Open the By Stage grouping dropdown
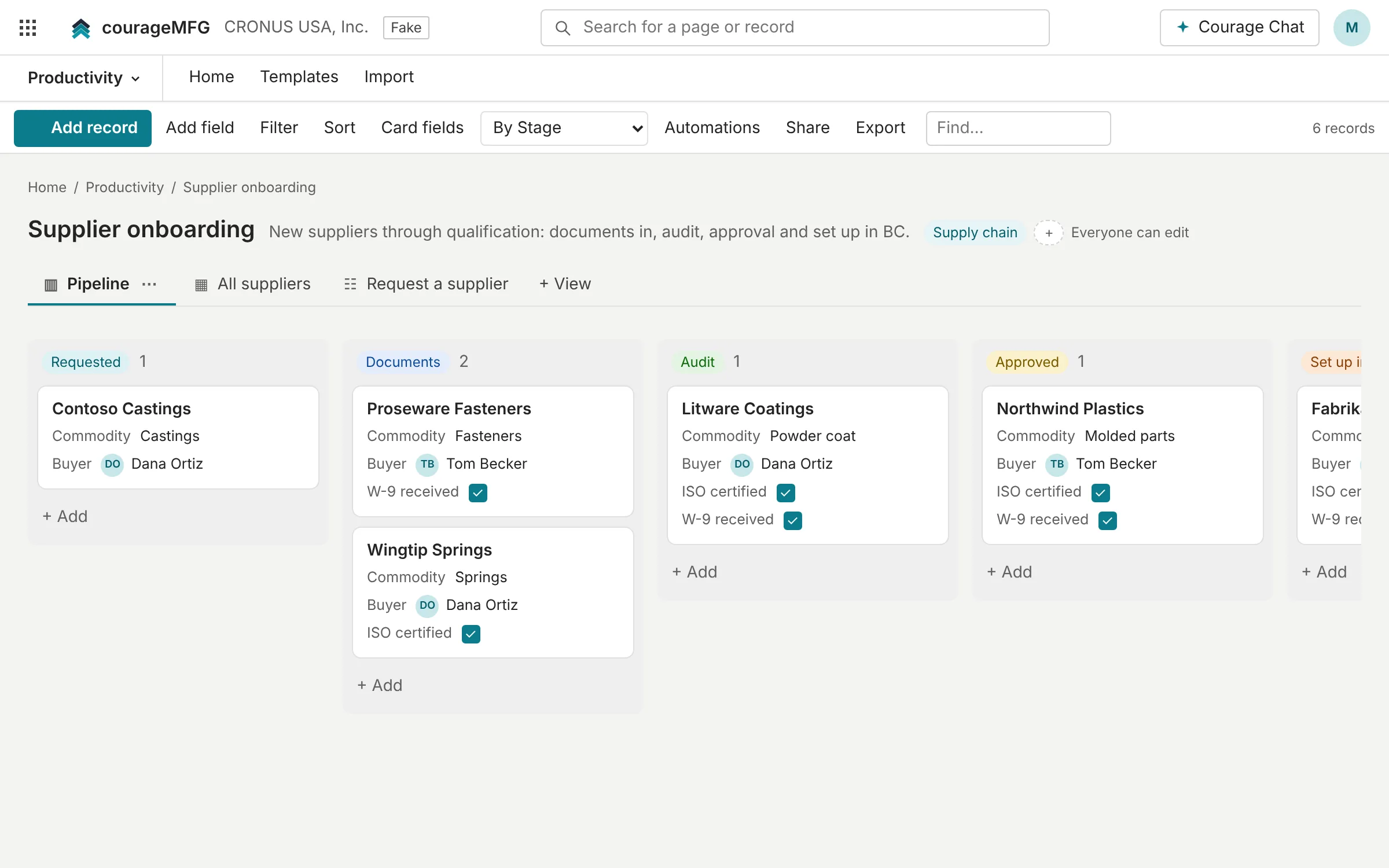 pos(564,128)
